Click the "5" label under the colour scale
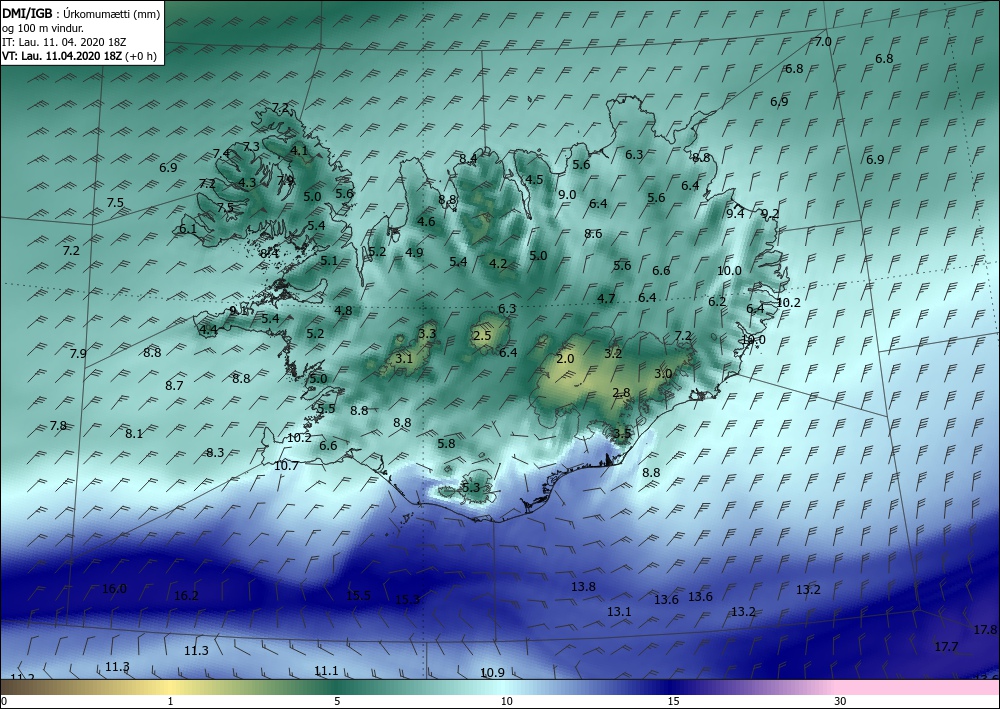 [x=337, y=701]
